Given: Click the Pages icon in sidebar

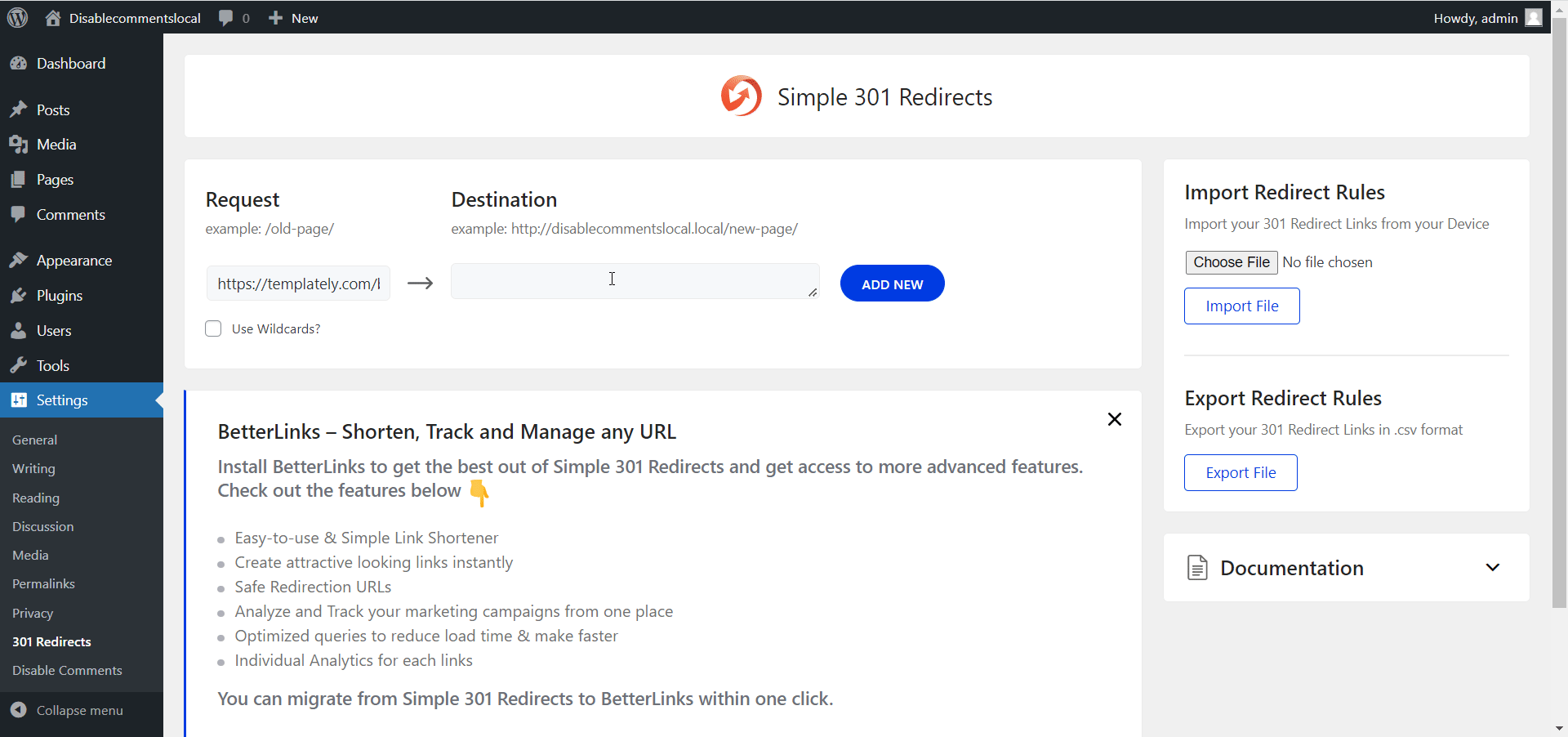Looking at the screenshot, I should coord(19,179).
